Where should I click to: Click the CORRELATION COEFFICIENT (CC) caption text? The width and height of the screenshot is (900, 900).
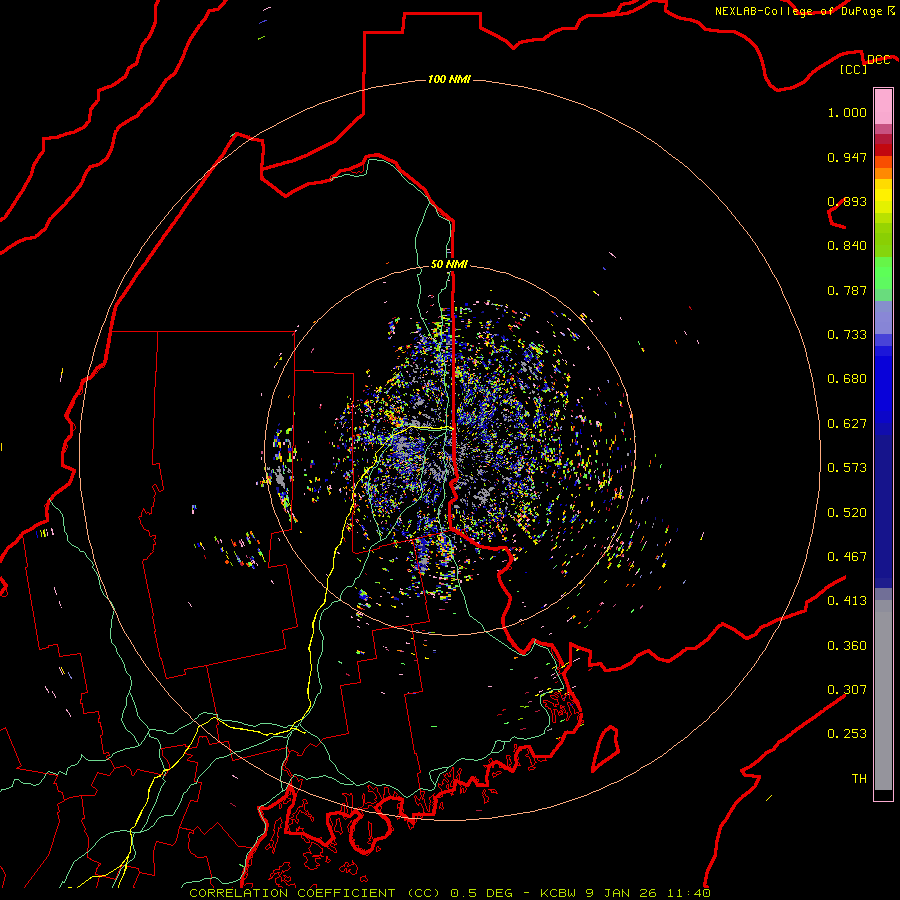(x=315, y=893)
